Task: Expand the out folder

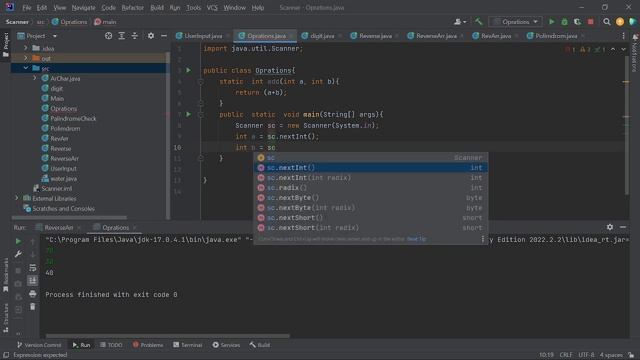Action: pos(26,58)
